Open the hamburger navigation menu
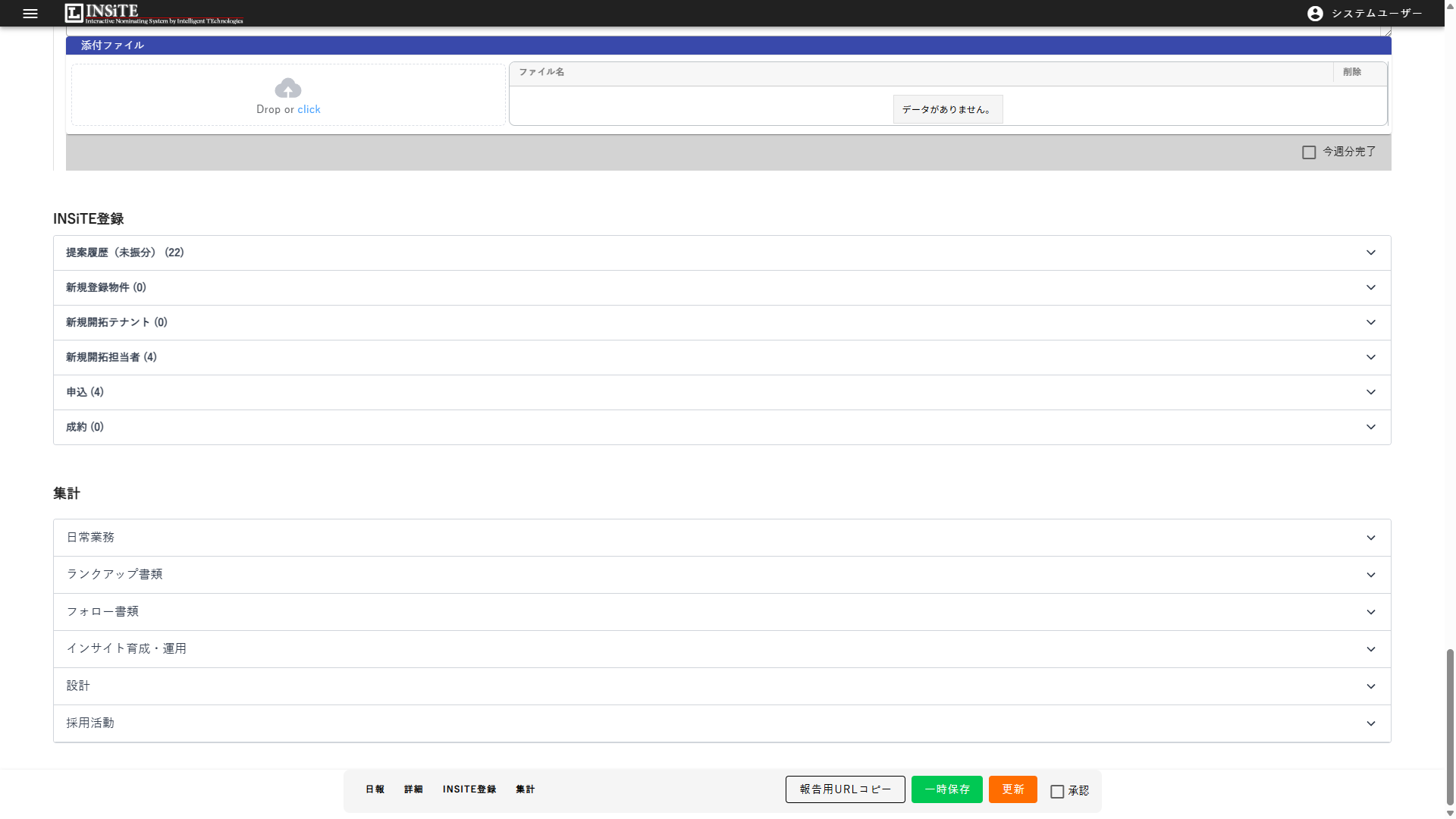The width and height of the screenshot is (1456, 819). point(30,14)
